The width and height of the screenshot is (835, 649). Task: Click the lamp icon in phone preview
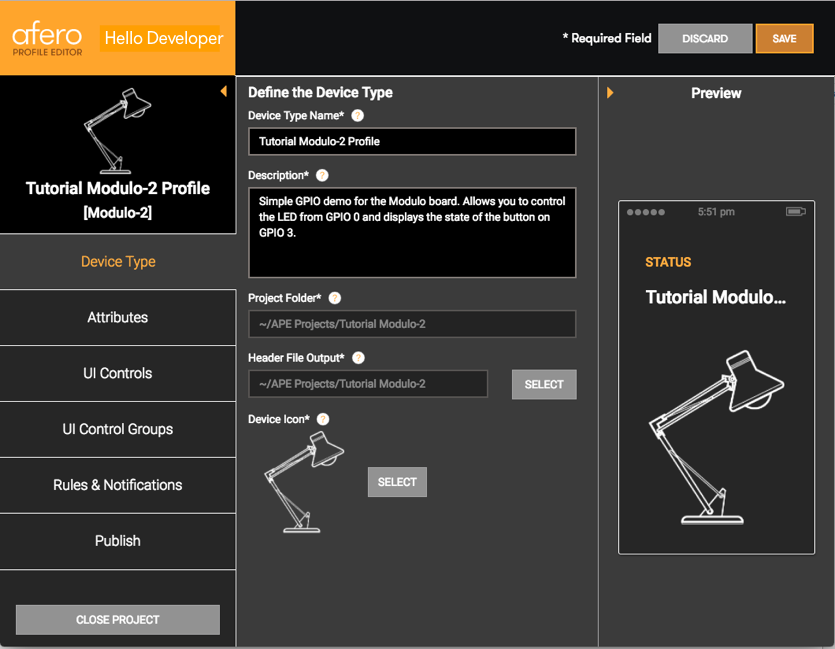pos(716,437)
